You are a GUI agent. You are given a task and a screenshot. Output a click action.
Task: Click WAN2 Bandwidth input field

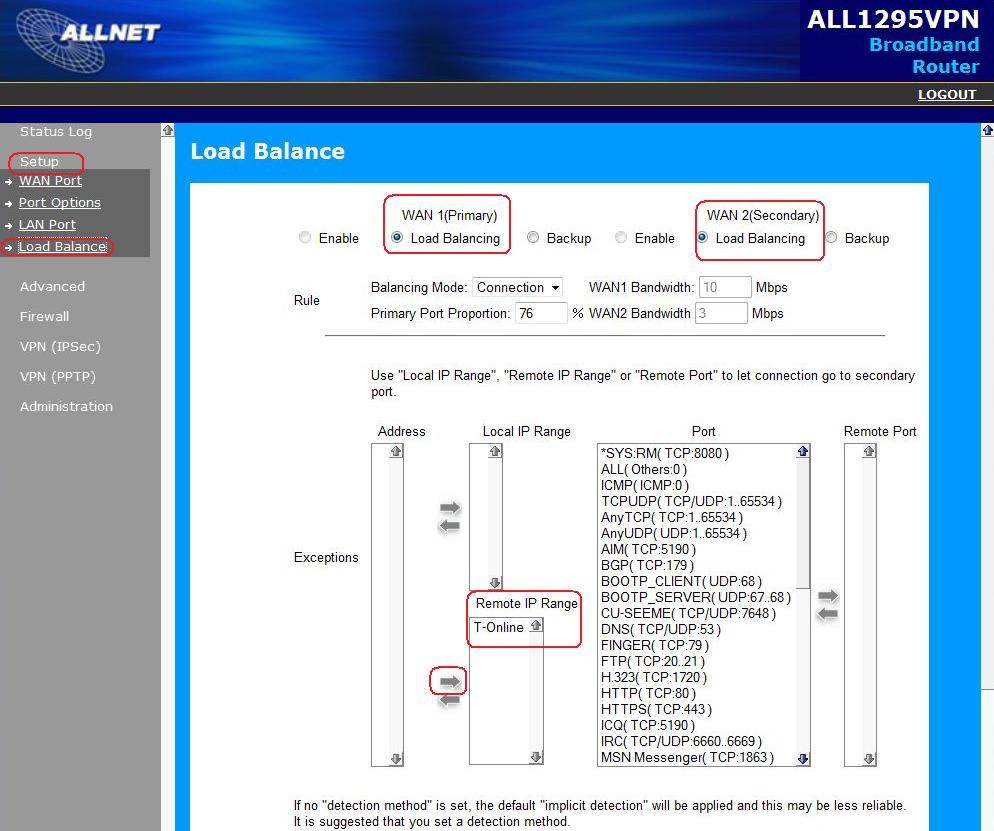pos(721,313)
